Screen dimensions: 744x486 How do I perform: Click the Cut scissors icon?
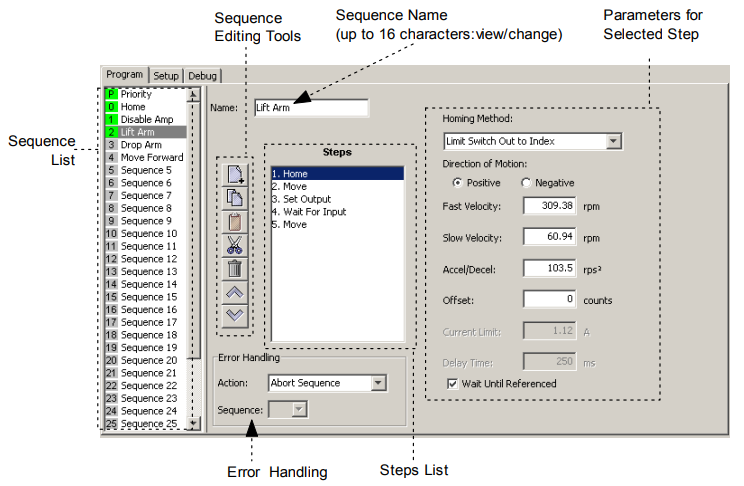(235, 245)
